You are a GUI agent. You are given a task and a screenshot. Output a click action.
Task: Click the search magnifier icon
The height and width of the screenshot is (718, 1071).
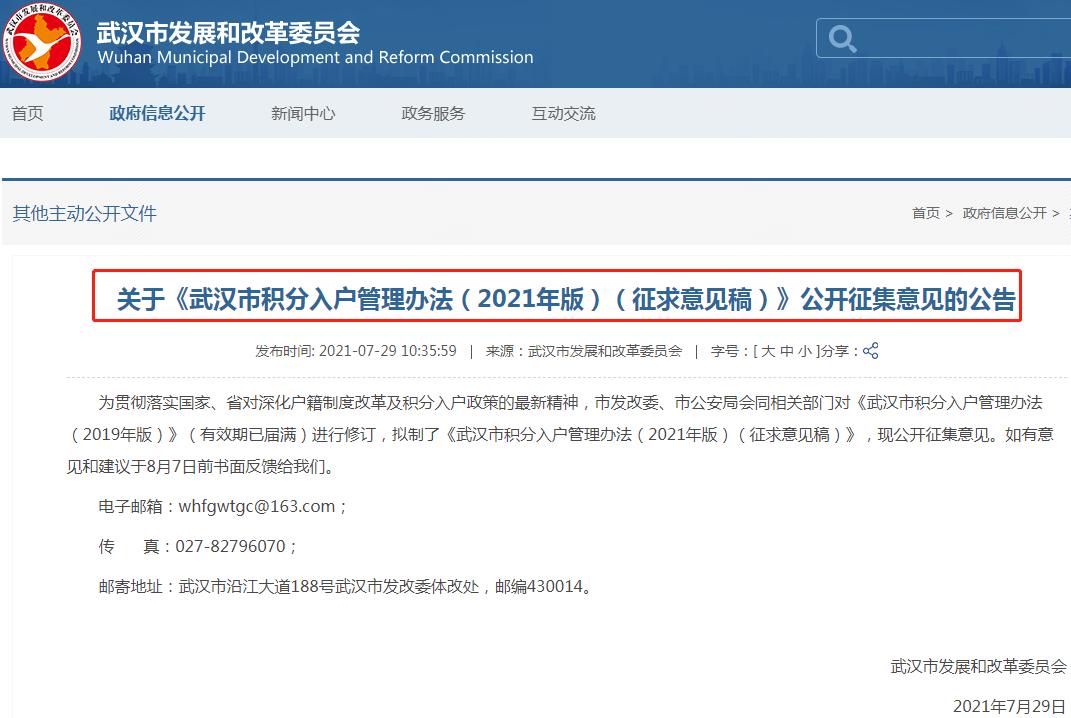point(842,39)
